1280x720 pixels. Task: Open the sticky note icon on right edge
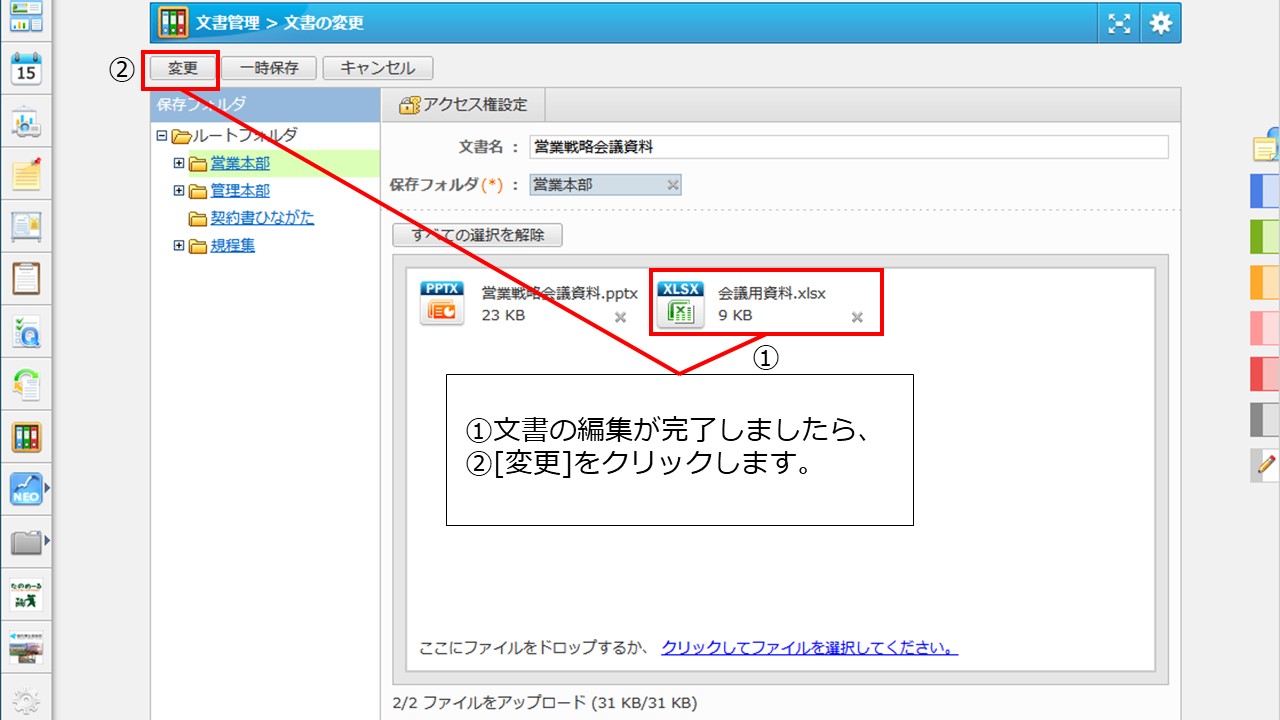click(1266, 146)
